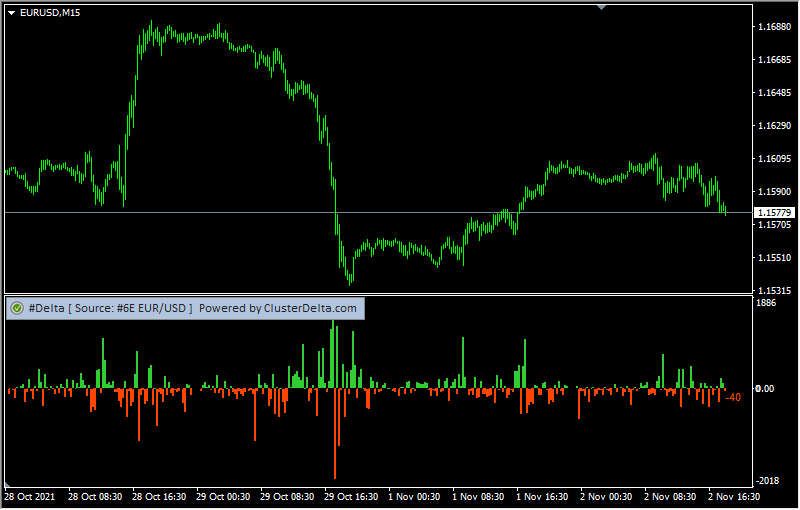Click the #Delta Source #6E EUR/USD label
This screenshot has width=800, height=510.
[x=110, y=308]
